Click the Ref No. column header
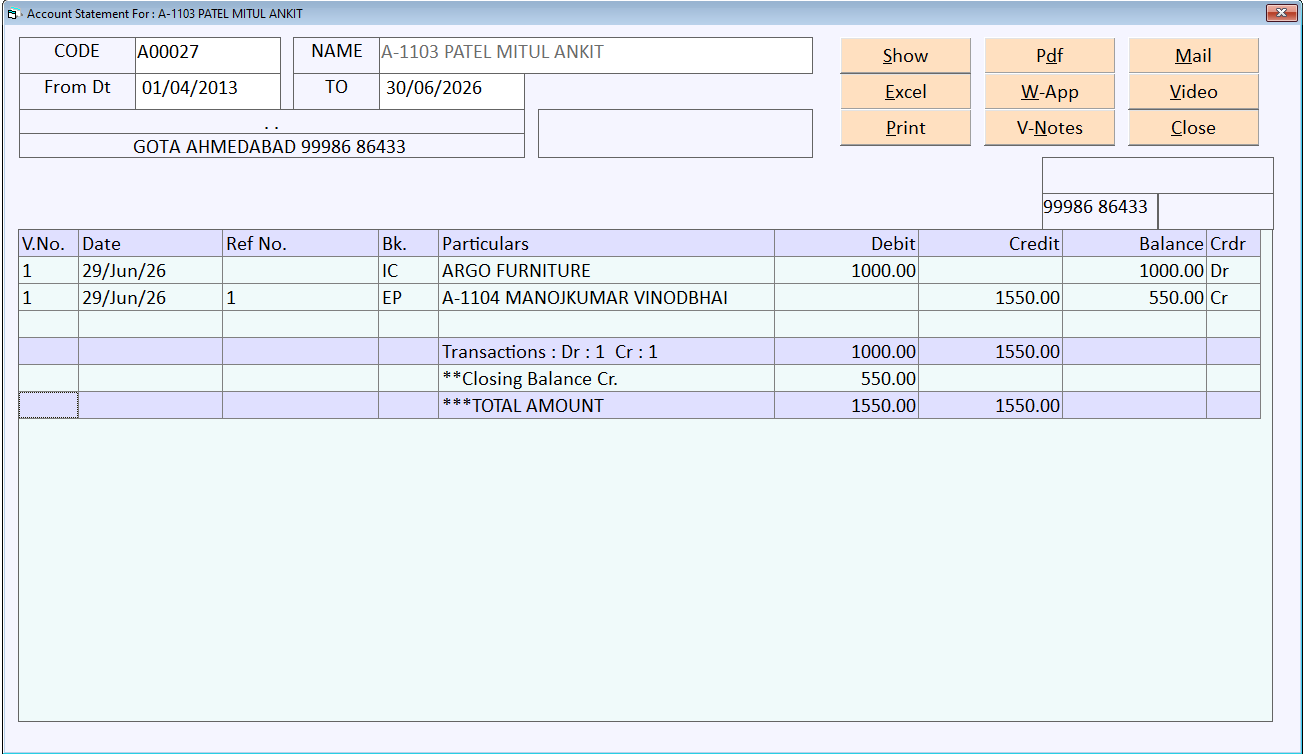 click(300, 244)
